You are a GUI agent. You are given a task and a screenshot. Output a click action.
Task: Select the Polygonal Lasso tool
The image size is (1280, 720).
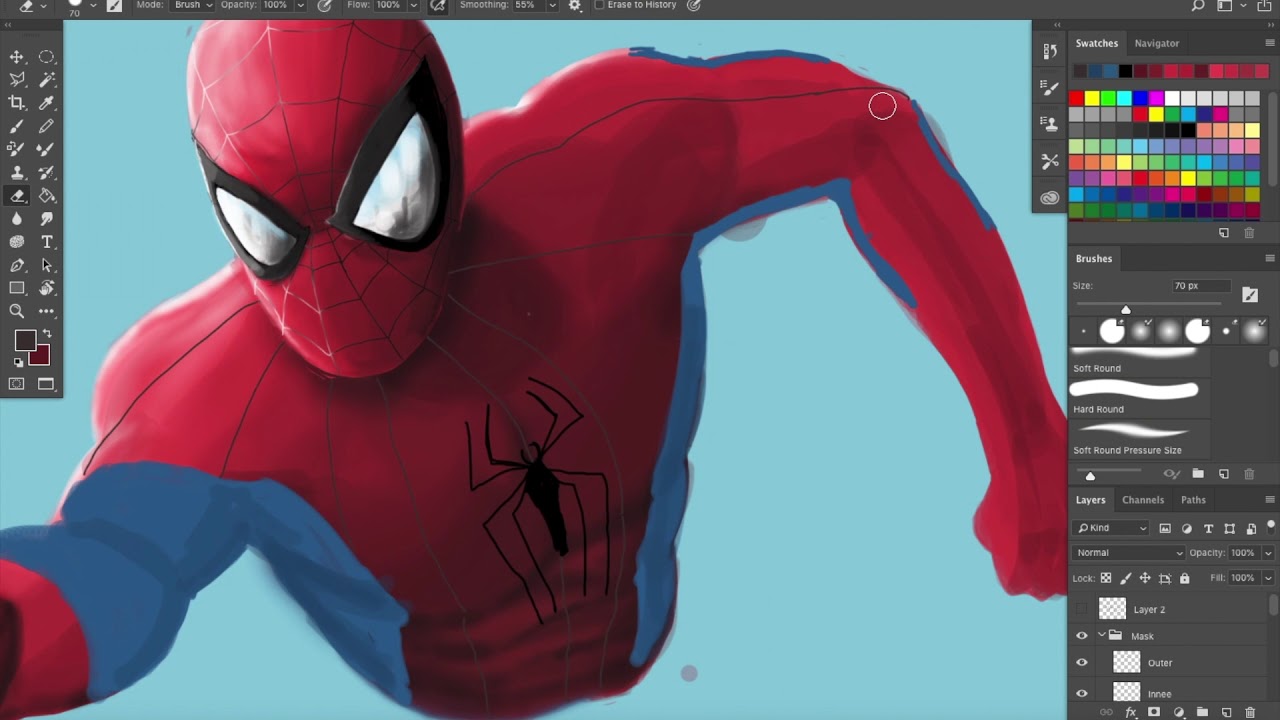(x=17, y=80)
